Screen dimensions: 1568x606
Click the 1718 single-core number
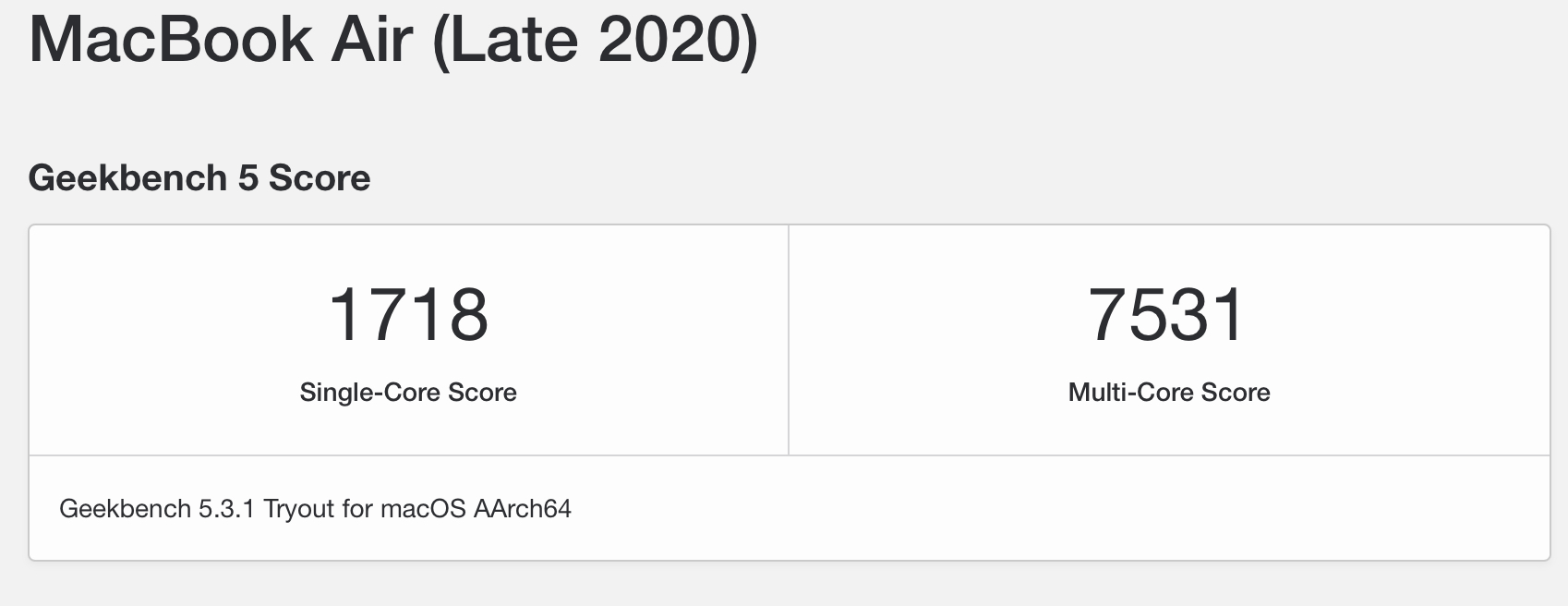[408, 315]
